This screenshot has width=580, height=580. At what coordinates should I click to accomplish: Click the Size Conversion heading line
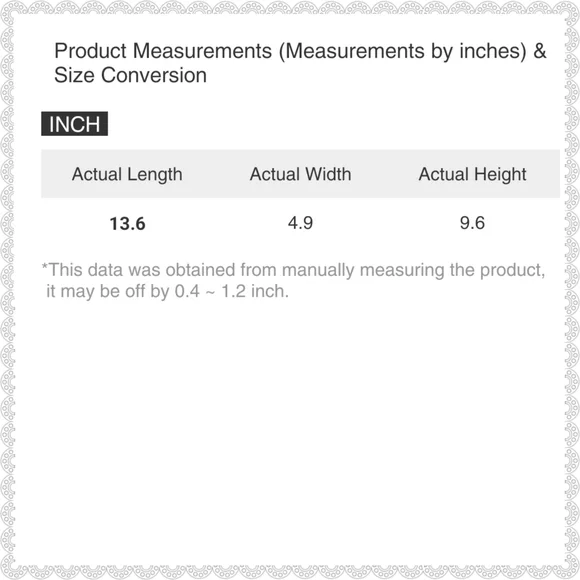(x=130, y=75)
